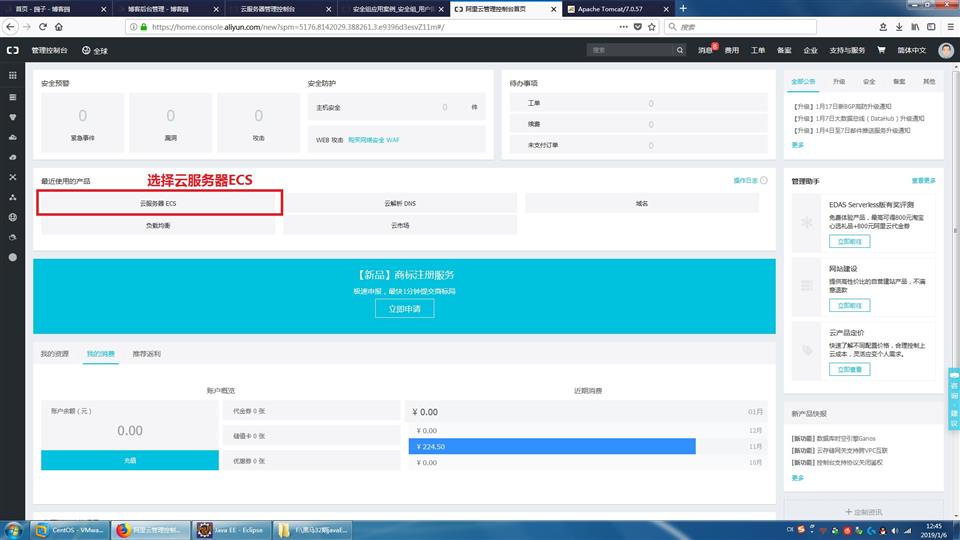Open 支持与服务 menu
The image size is (960, 540).
(847, 50)
